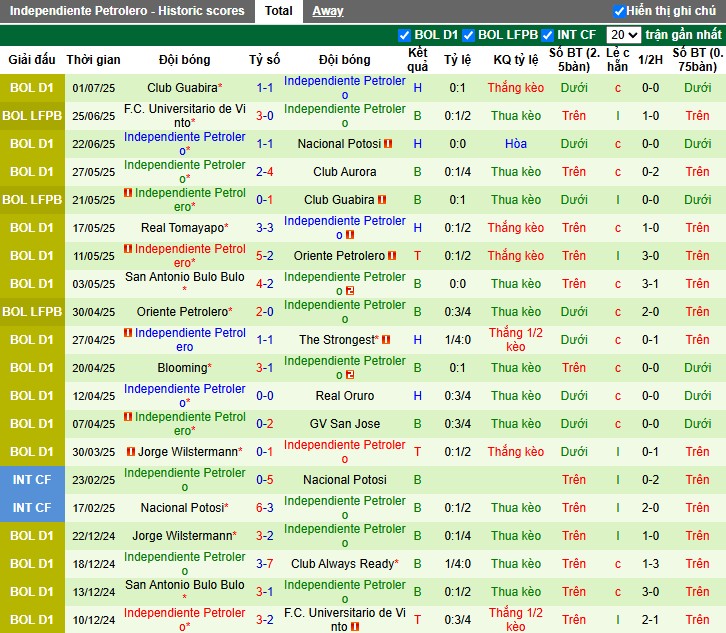Click the date 13/12/24

tap(94, 592)
